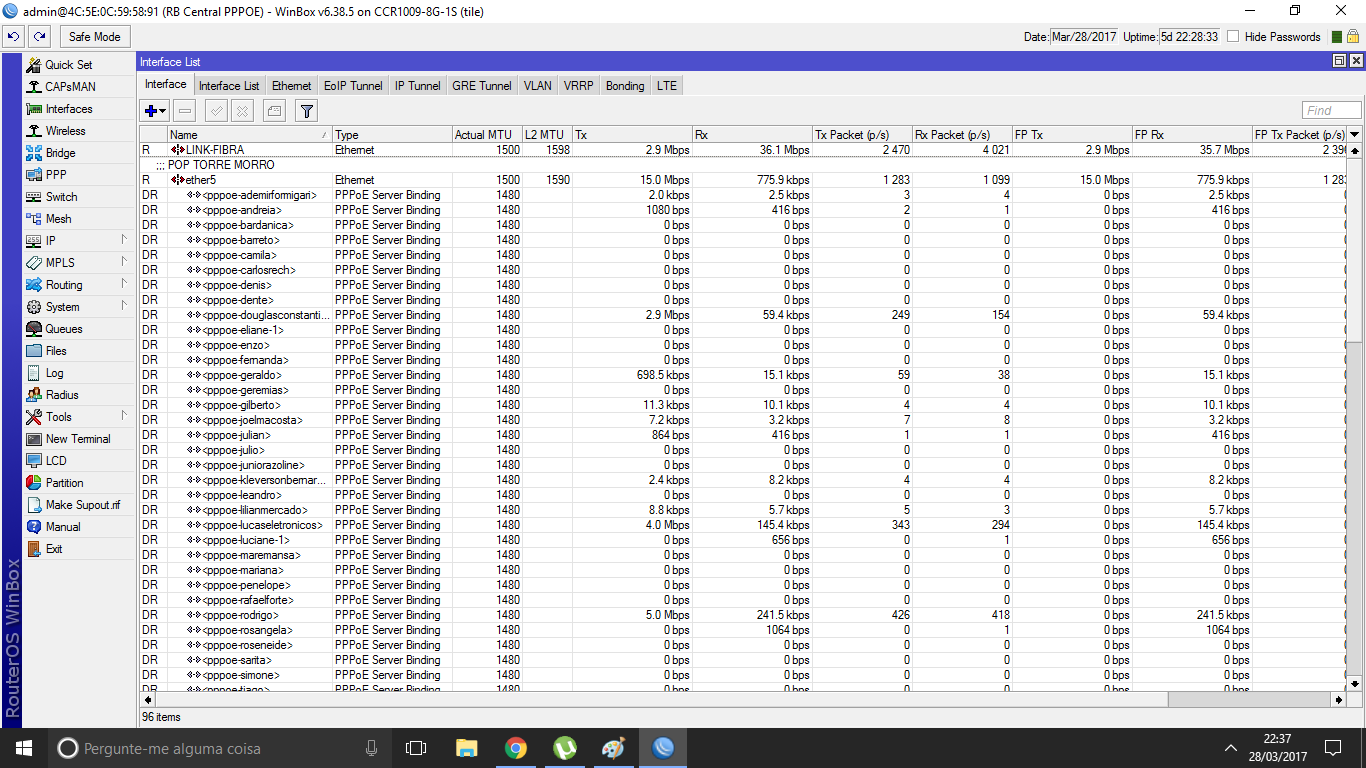Sort by the Actual MTU column header
1366x768 pixels.
coord(486,135)
